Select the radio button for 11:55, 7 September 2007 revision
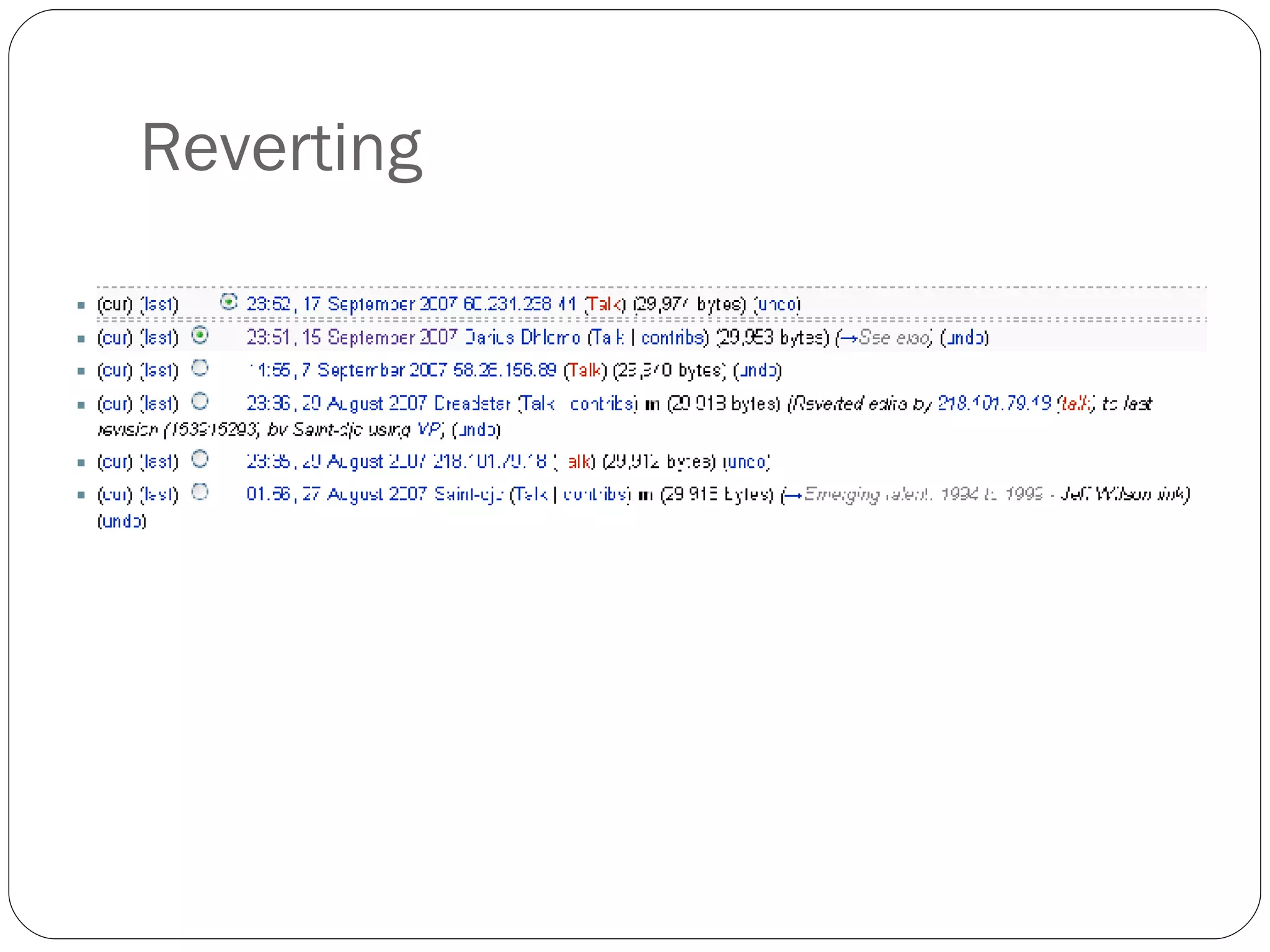Screen dimensions: 1270x952 pyautogui.click(x=200, y=368)
